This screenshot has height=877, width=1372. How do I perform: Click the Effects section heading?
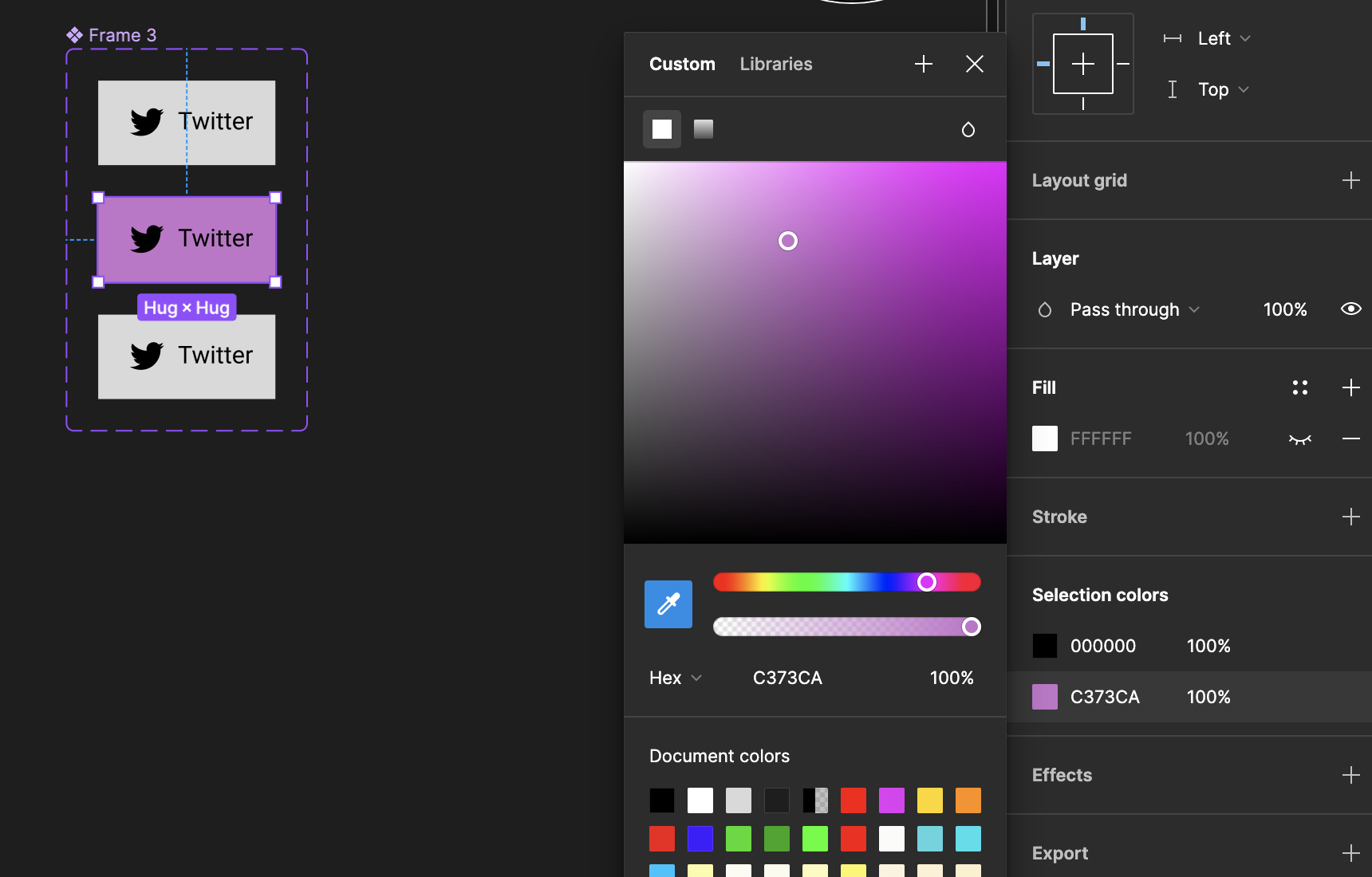[1062, 775]
